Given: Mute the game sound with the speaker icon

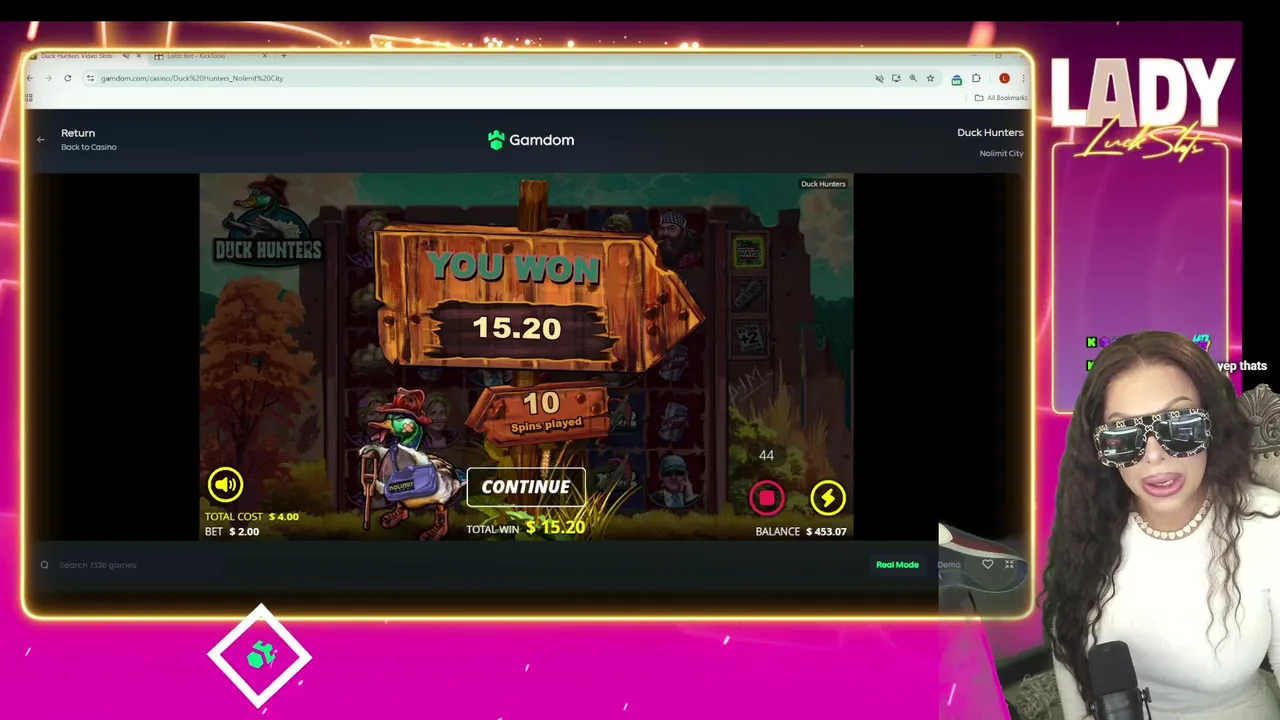Looking at the screenshot, I should click(x=225, y=485).
